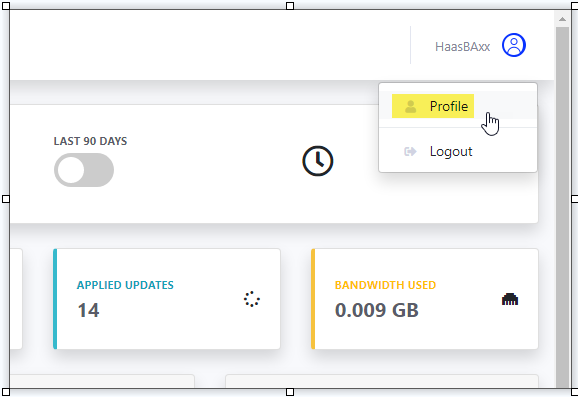
Task: Click the vertical scrollbar thumb
Action: 562,207
